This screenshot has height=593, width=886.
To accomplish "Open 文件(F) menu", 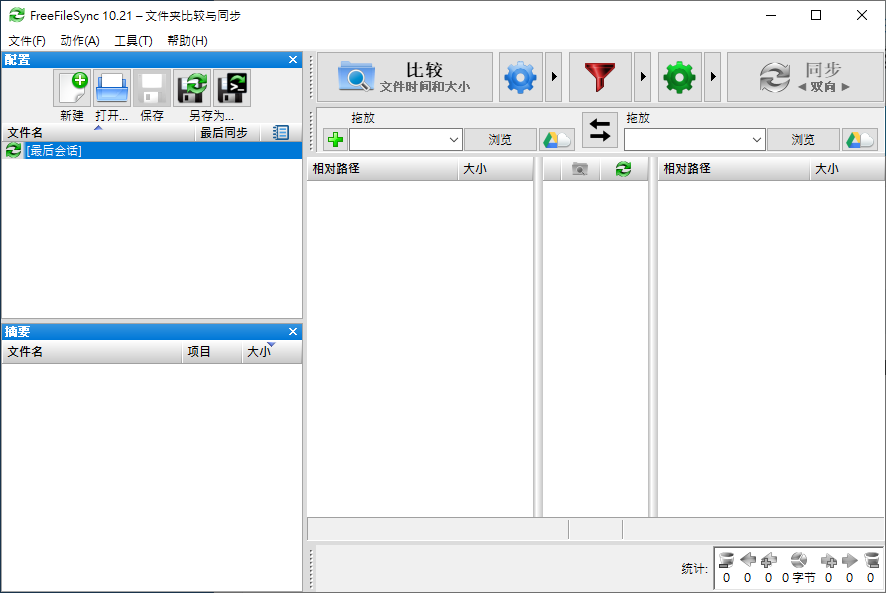I will [x=27, y=41].
